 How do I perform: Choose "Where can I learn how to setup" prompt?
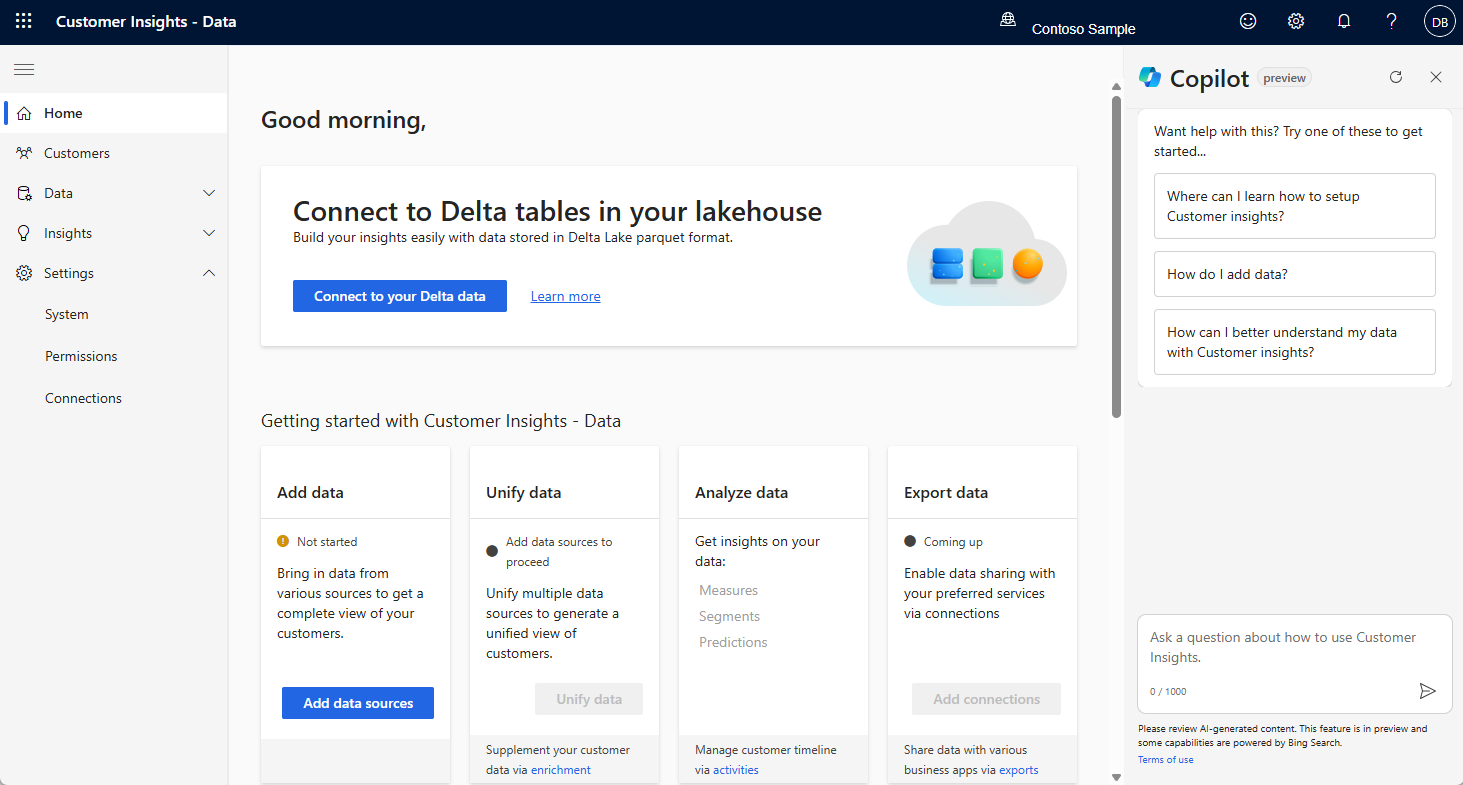pyautogui.click(x=1295, y=206)
